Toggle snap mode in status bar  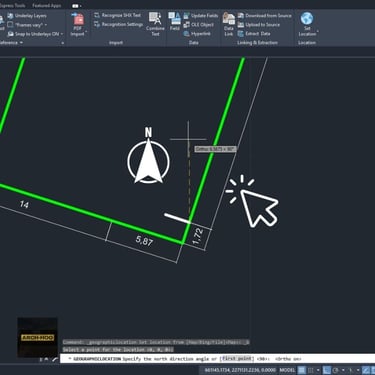click(x=311, y=370)
